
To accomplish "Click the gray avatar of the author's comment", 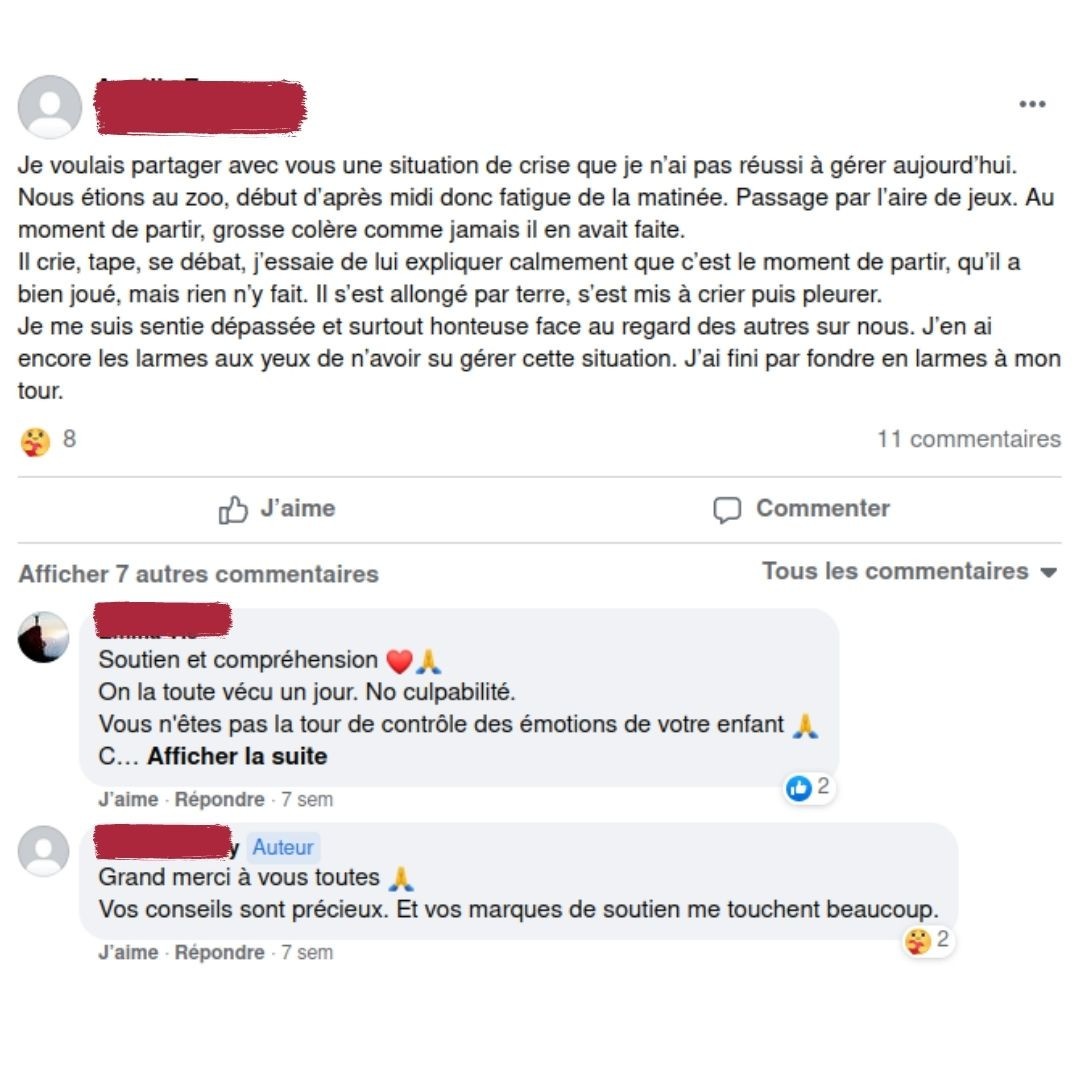I will click(43, 851).
